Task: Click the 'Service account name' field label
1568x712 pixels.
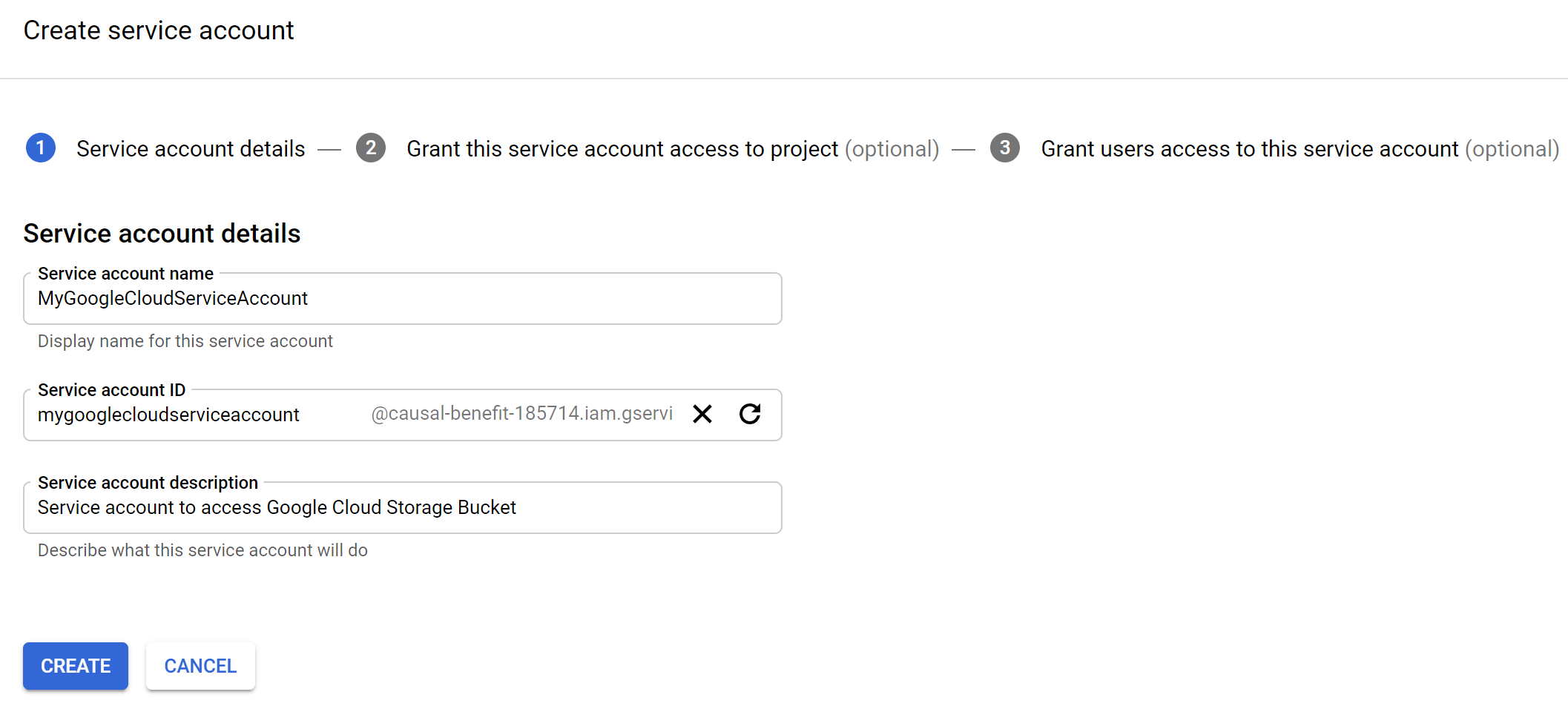Action: tap(125, 274)
